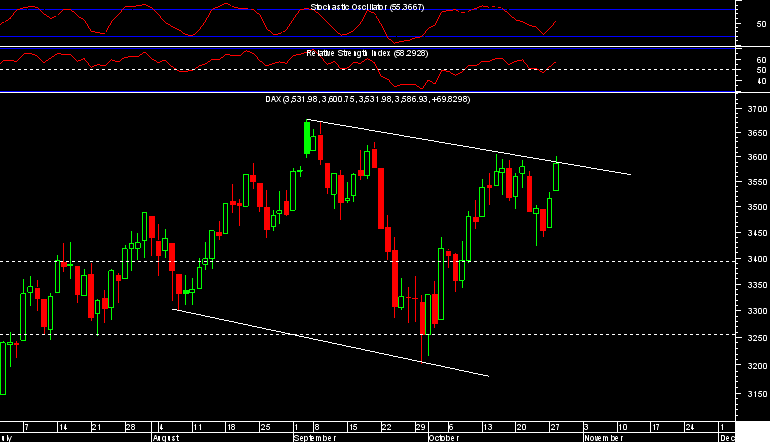The width and height of the screenshot is (770, 442).
Task: Click the date label 25
Action: (x=265, y=427)
